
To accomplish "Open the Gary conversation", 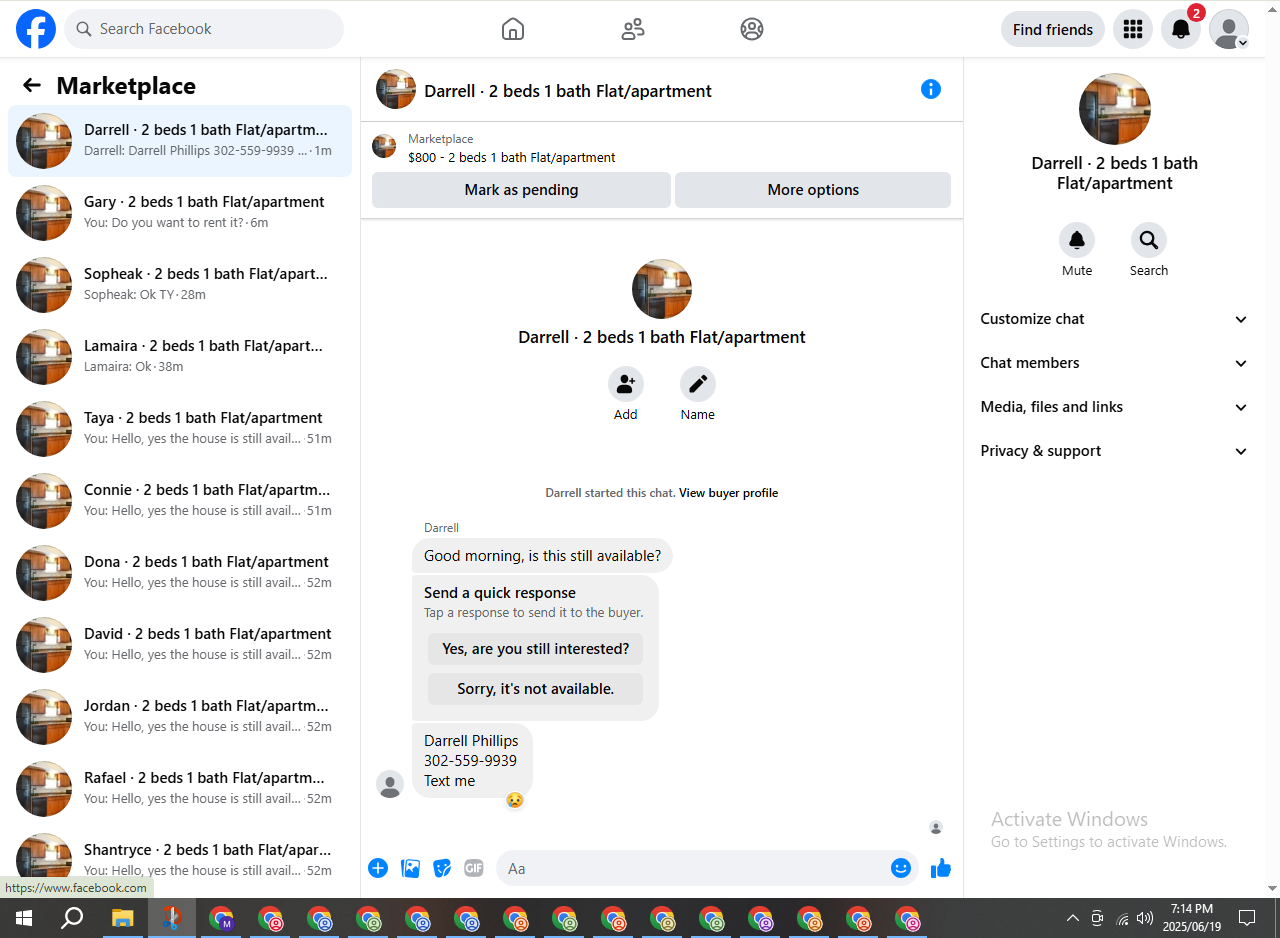I will point(180,212).
